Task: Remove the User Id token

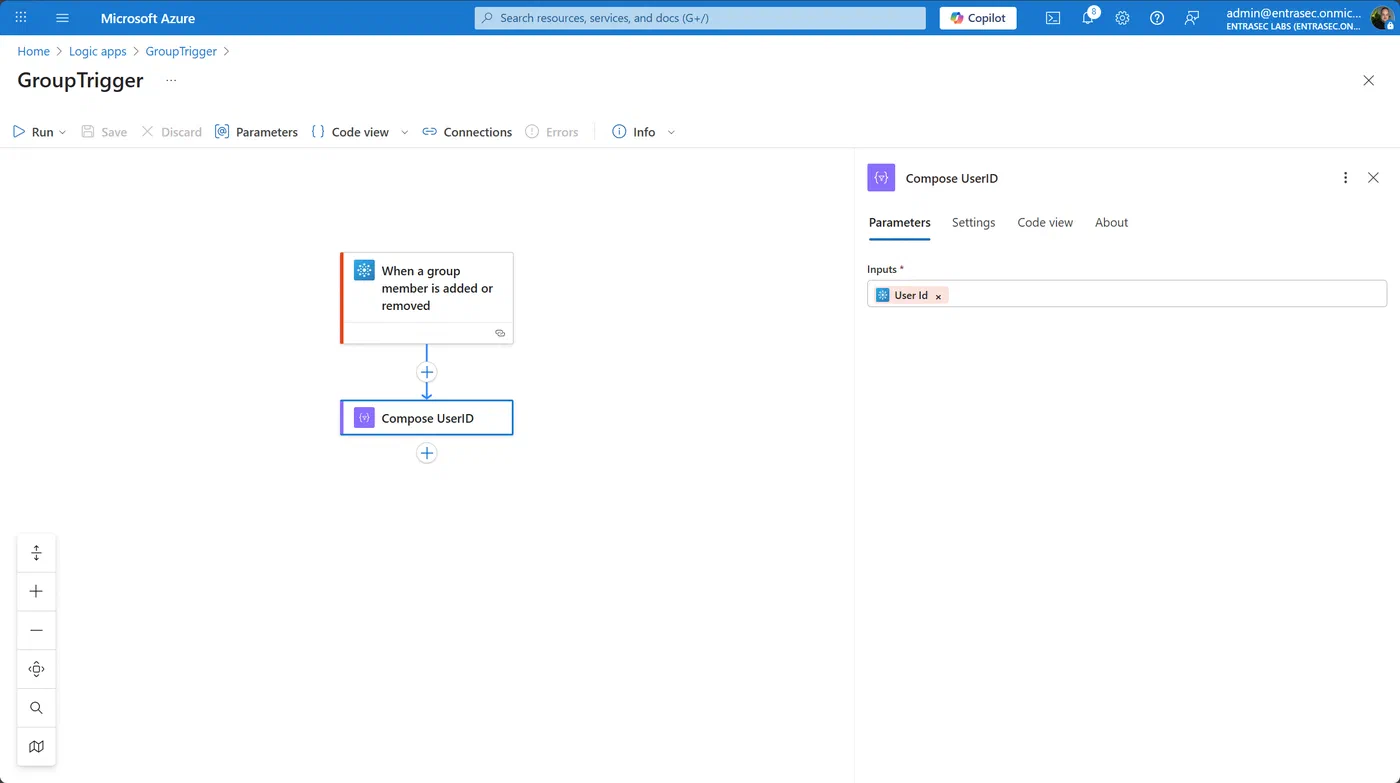Action: 938,296
